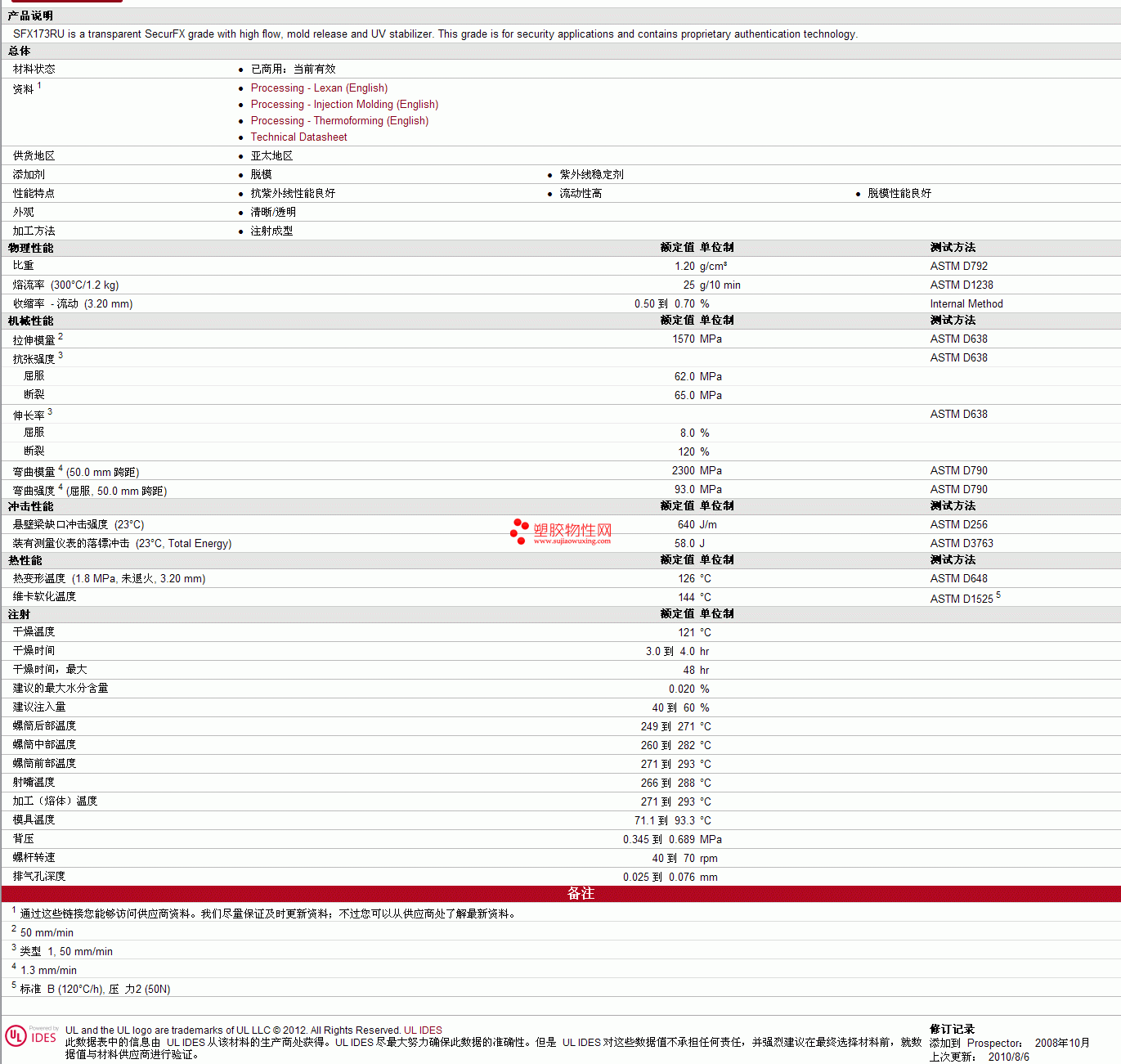Click the 65.0 MPa break strength value

point(698,396)
